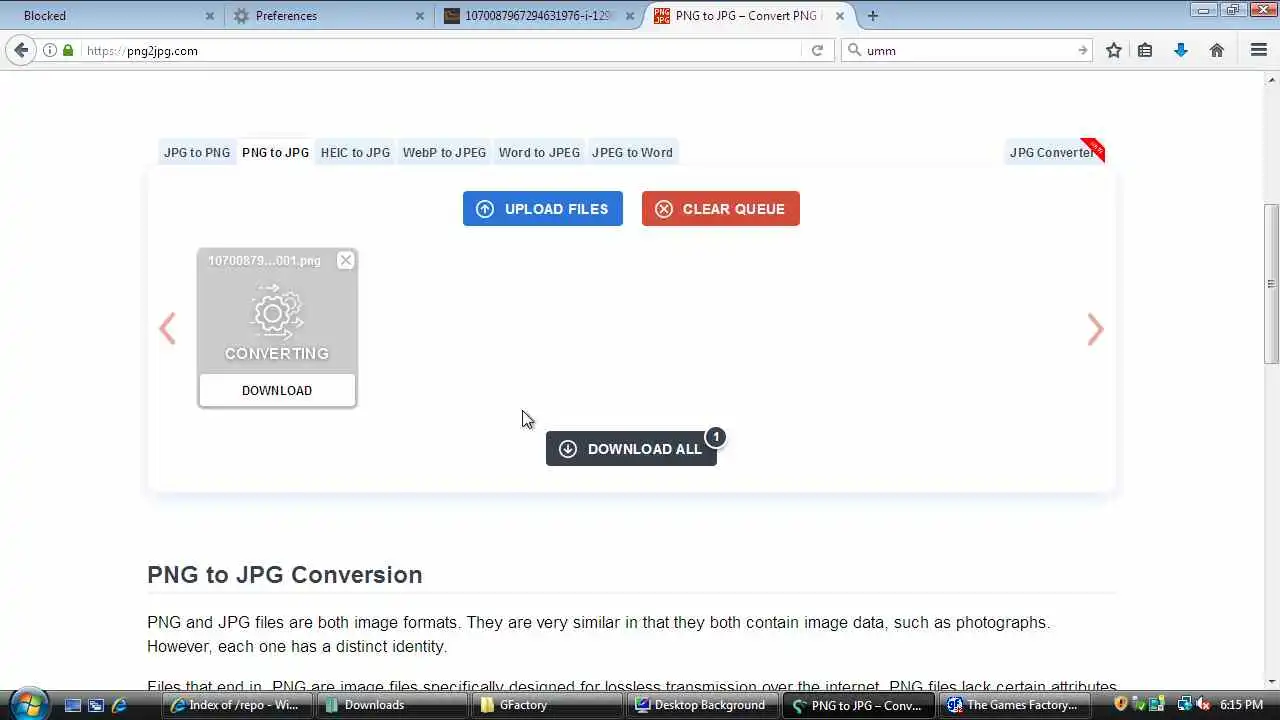Open the downloads arrow in toolbar
Screen dimensions: 1280x720
pyautogui.click(x=1181, y=50)
